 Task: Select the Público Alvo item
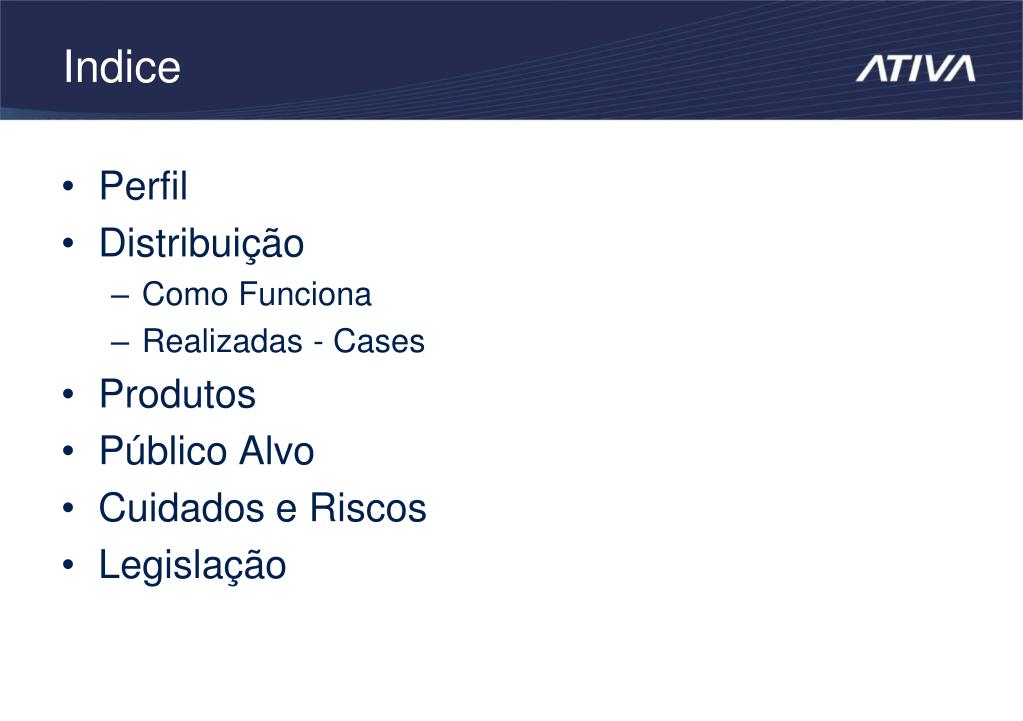207,451
